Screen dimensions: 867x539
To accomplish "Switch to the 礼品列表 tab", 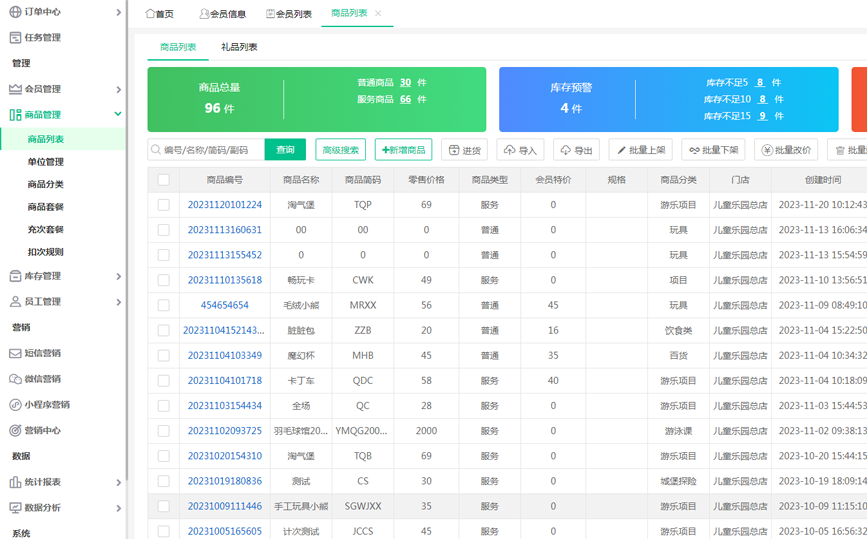I will pos(239,47).
